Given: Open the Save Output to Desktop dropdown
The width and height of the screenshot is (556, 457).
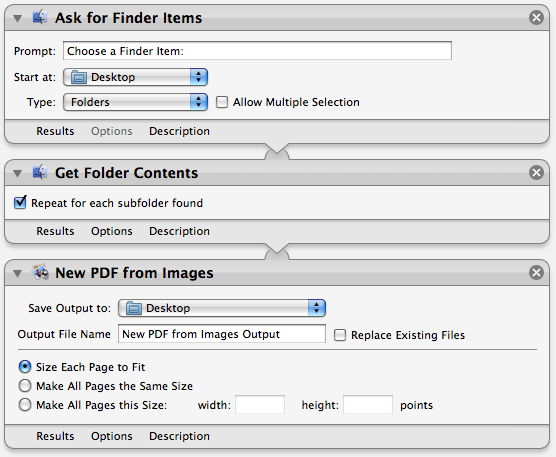Looking at the screenshot, I should pos(222,308).
